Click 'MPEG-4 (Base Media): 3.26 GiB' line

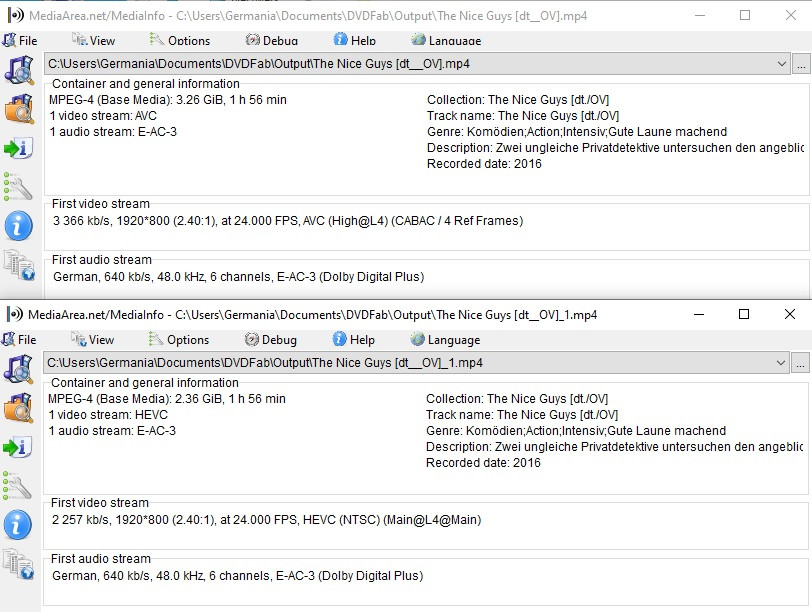click(168, 100)
